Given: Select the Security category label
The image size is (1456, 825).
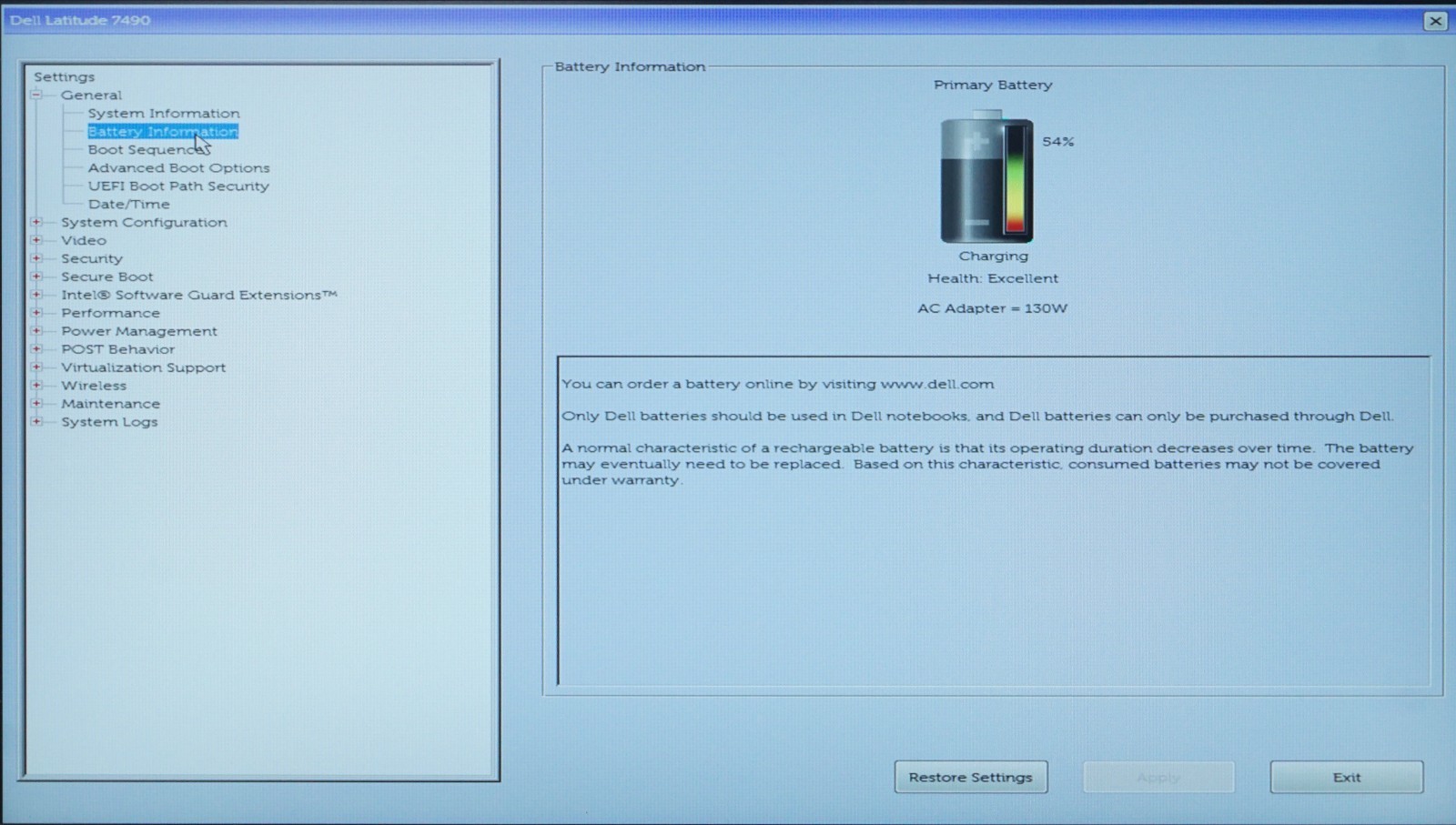Looking at the screenshot, I should [x=91, y=259].
